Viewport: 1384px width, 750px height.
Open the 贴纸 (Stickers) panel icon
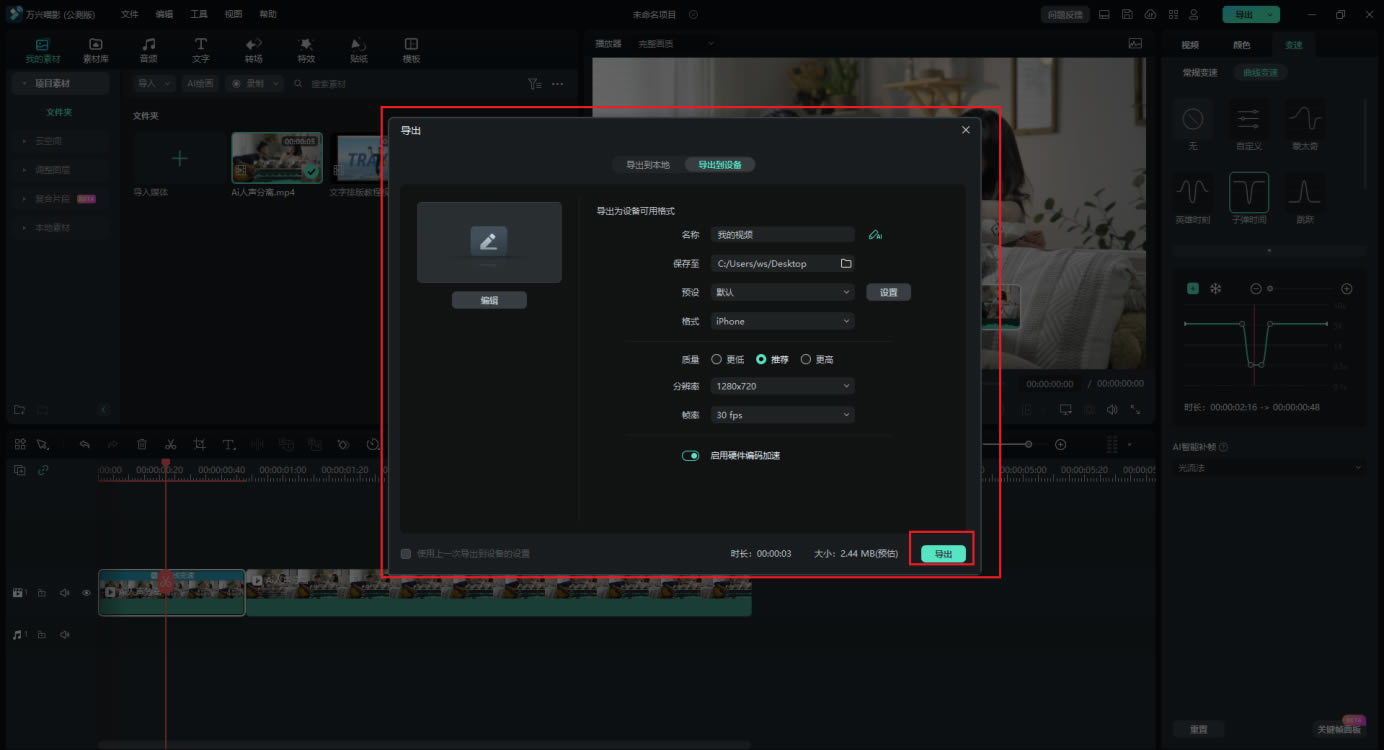(x=359, y=50)
